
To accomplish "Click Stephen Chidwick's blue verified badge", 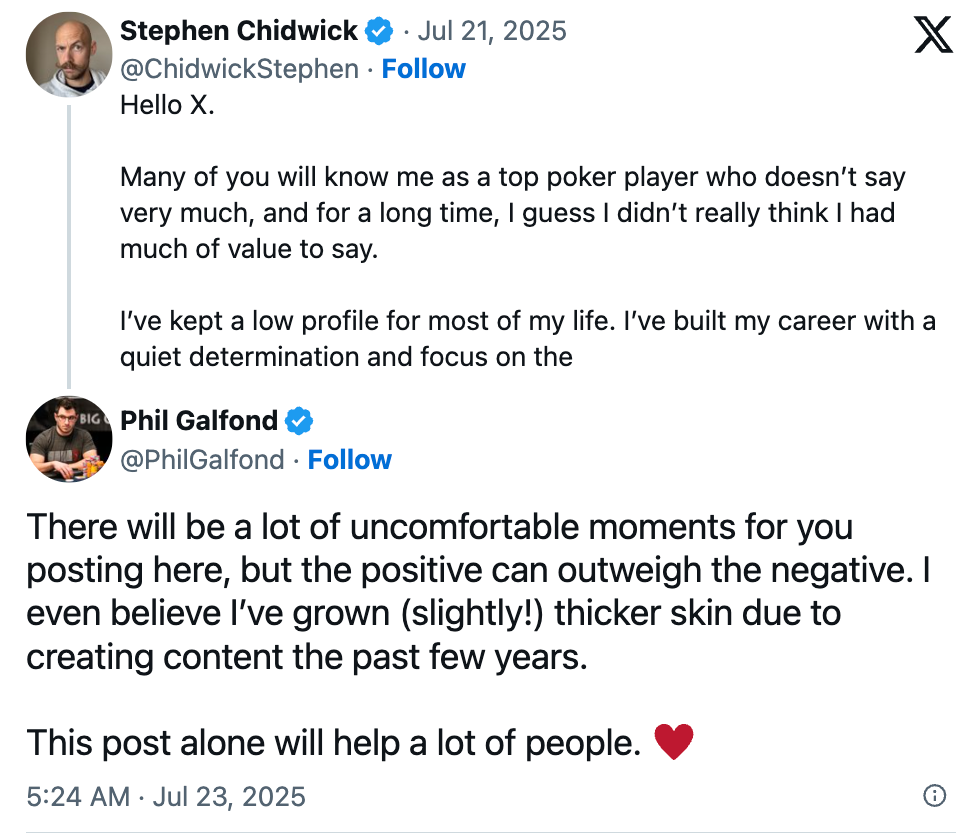I will (379, 31).
